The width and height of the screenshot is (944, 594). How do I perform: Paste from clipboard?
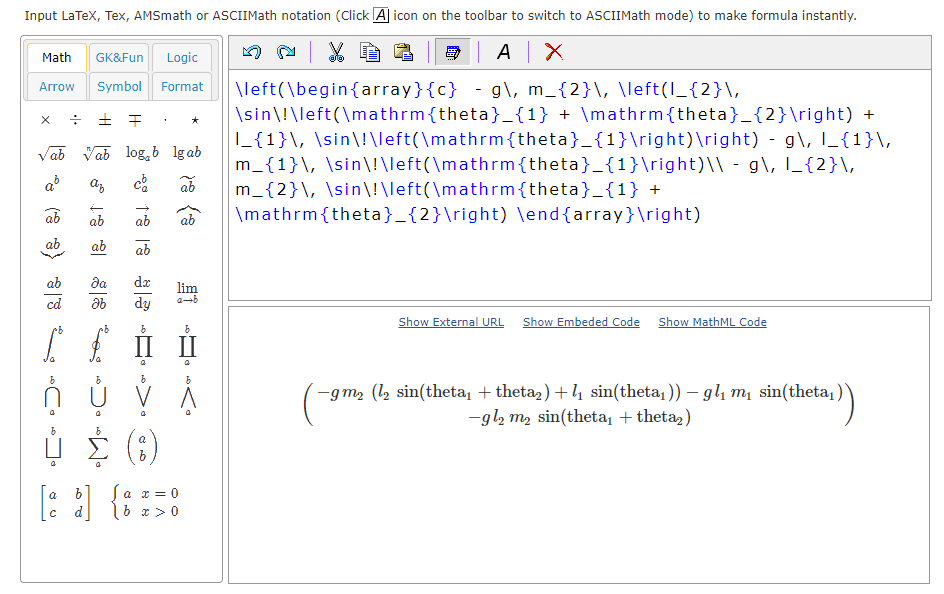pyautogui.click(x=403, y=52)
